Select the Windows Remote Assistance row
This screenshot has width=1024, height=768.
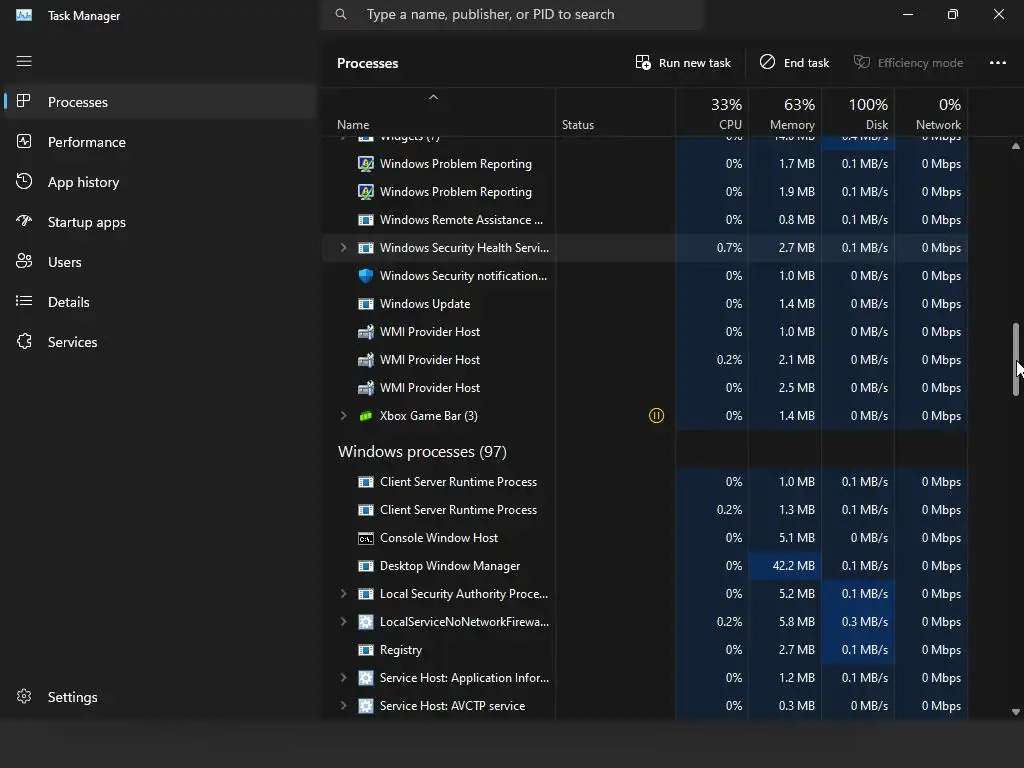tap(645, 220)
